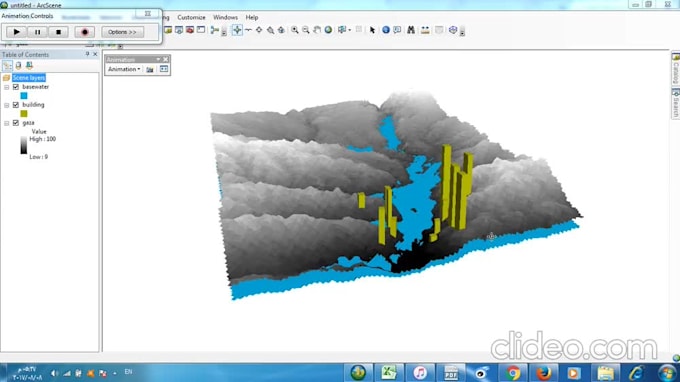Viewport: 680px width, 382px height.
Task: Click the 3D cube view settings icon
Action: (453, 30)
